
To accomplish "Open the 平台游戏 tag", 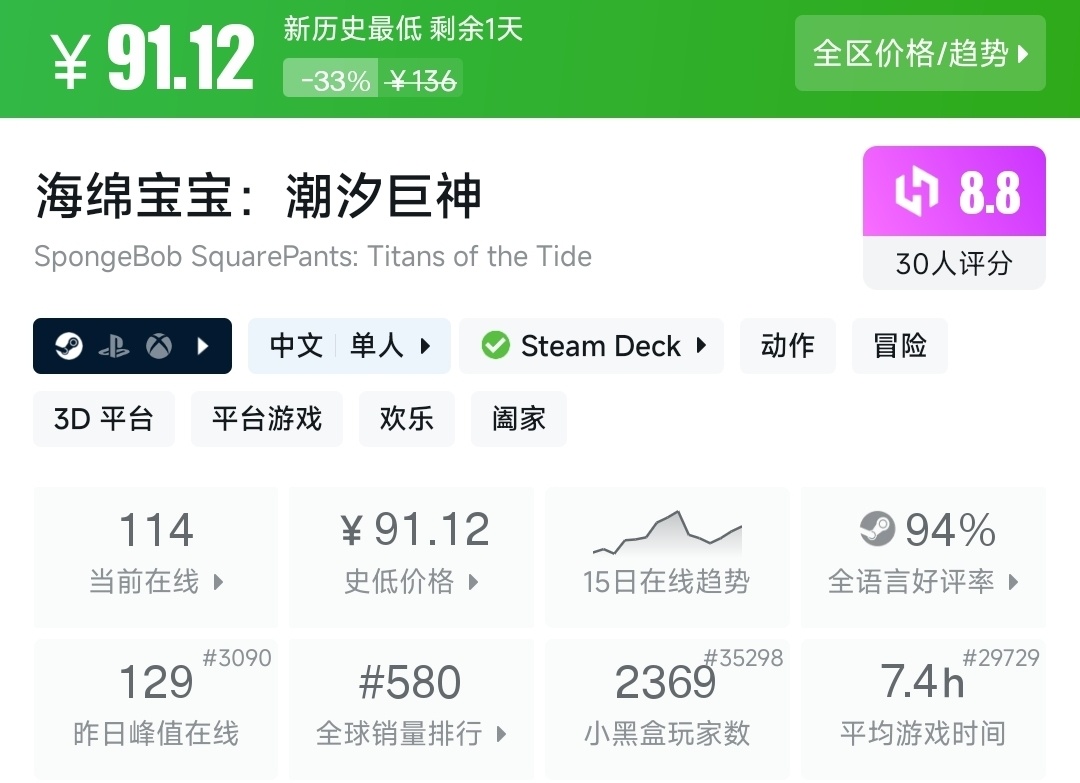I will pos(267,418).
